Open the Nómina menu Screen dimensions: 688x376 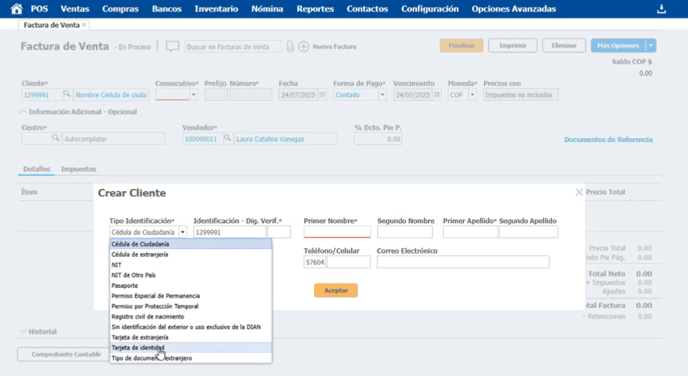(x=267, y=9)
